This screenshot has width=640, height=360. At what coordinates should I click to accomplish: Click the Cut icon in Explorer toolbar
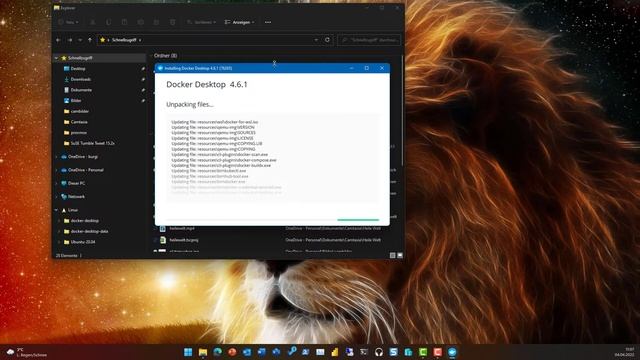click(93, 22)
